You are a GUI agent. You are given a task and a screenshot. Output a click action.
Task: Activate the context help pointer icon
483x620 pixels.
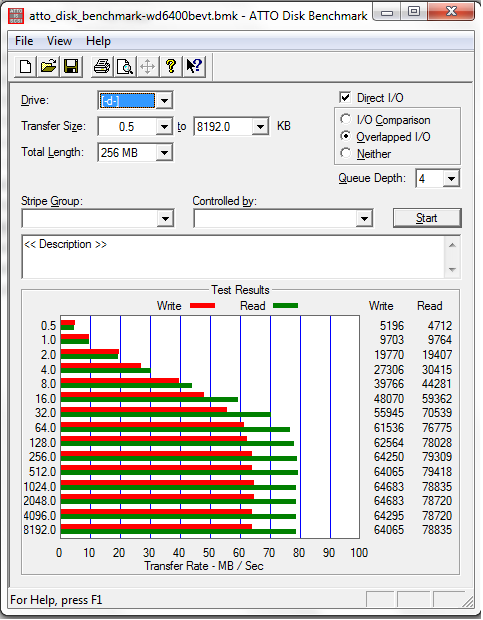(x=194, y=66)
